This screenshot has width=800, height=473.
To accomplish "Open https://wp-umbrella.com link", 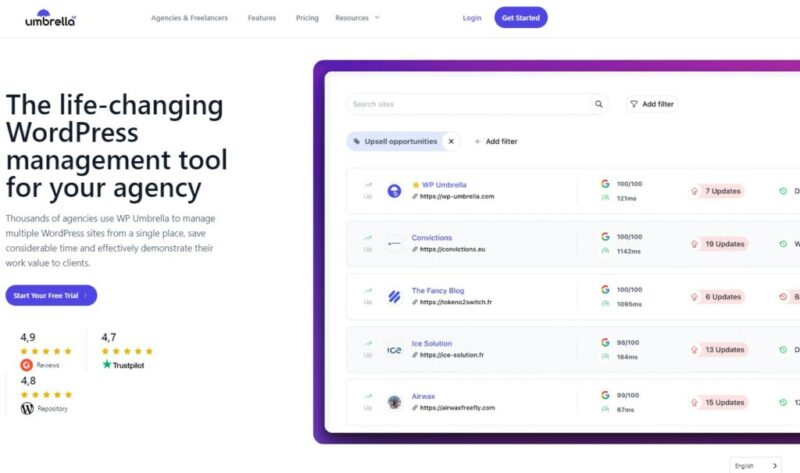I will click(457, 196).
